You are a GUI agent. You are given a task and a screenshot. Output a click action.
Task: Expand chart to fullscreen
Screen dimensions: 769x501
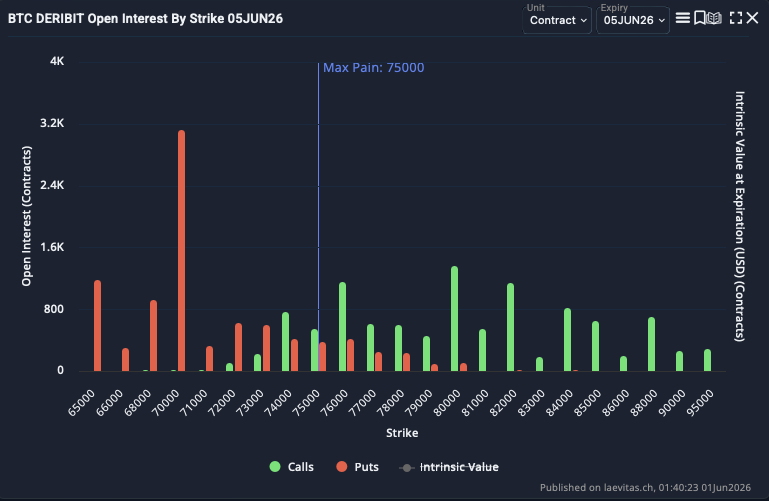736,18
